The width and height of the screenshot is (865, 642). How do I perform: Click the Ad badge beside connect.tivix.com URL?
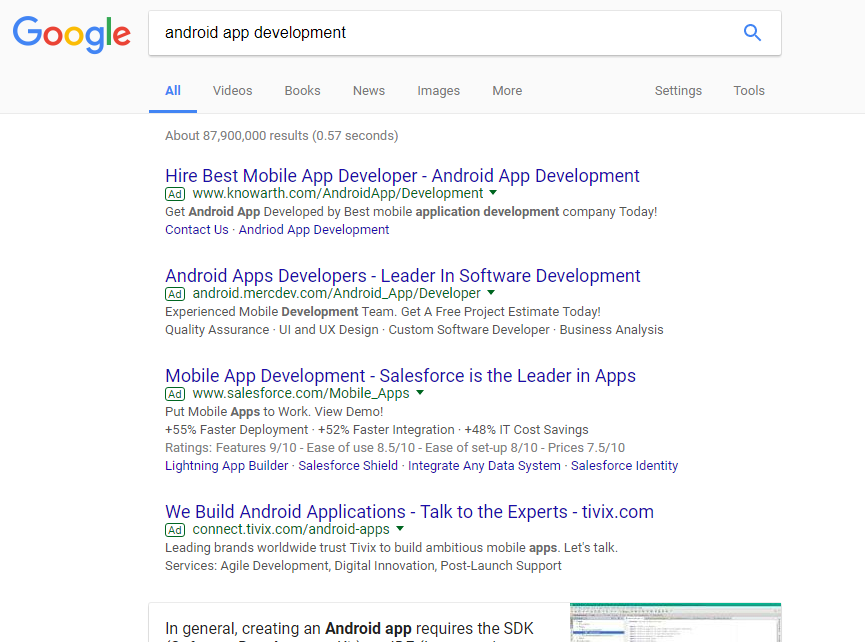[175, 530]
